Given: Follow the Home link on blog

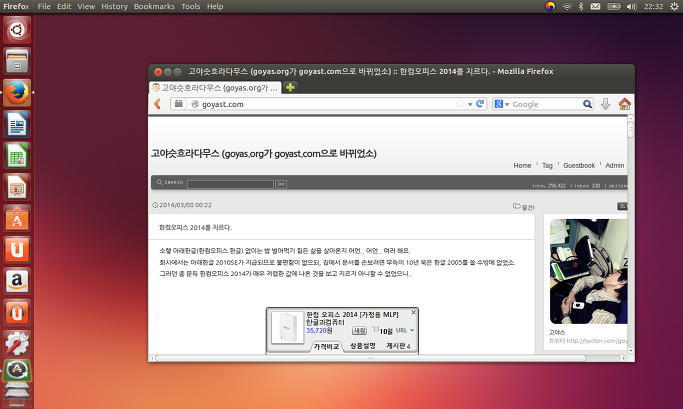Looking at the screenshot, I should pos(522,166).
